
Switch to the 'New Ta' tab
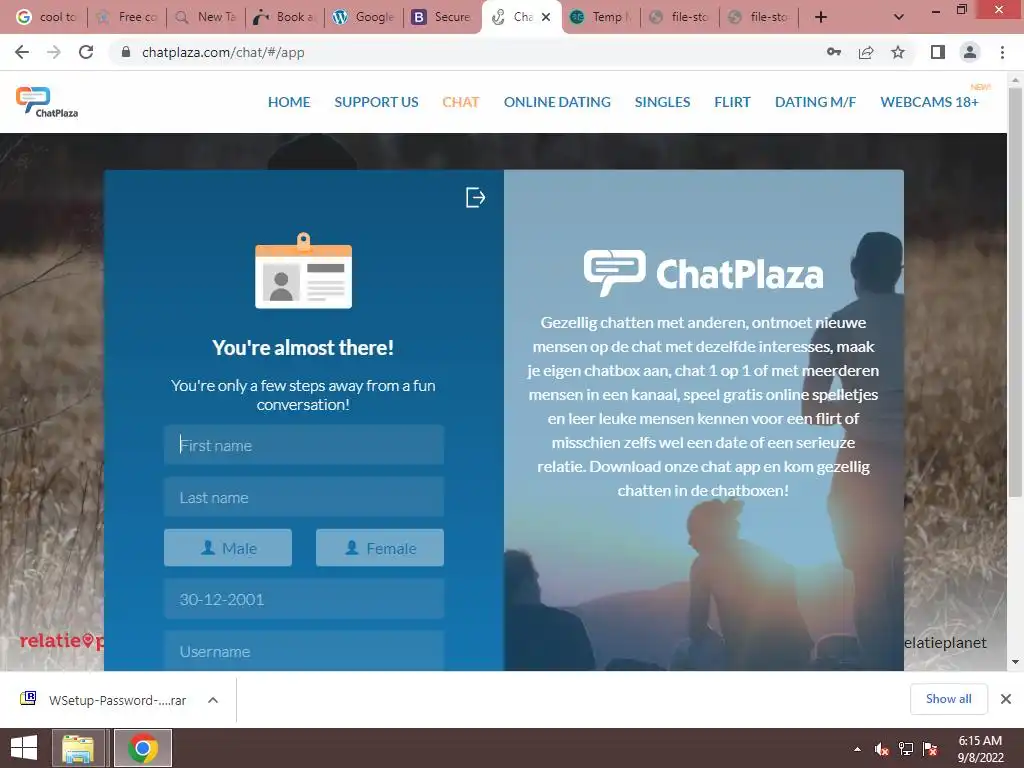coord(206,17)
